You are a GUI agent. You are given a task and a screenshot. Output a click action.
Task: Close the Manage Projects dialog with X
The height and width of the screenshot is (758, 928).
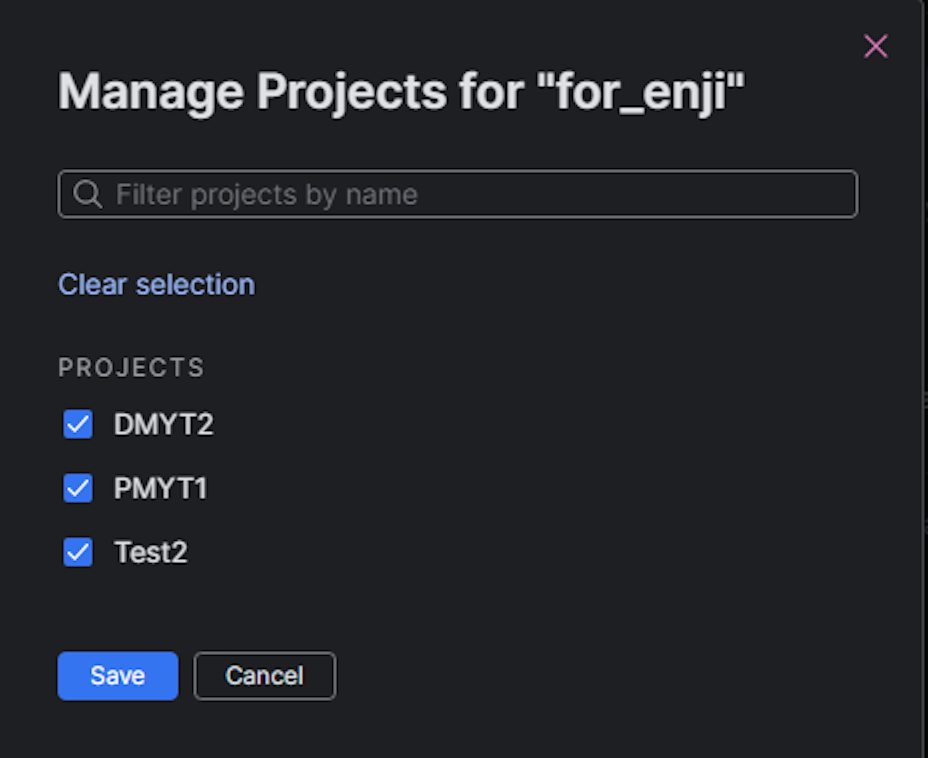[x=875, y=46]
